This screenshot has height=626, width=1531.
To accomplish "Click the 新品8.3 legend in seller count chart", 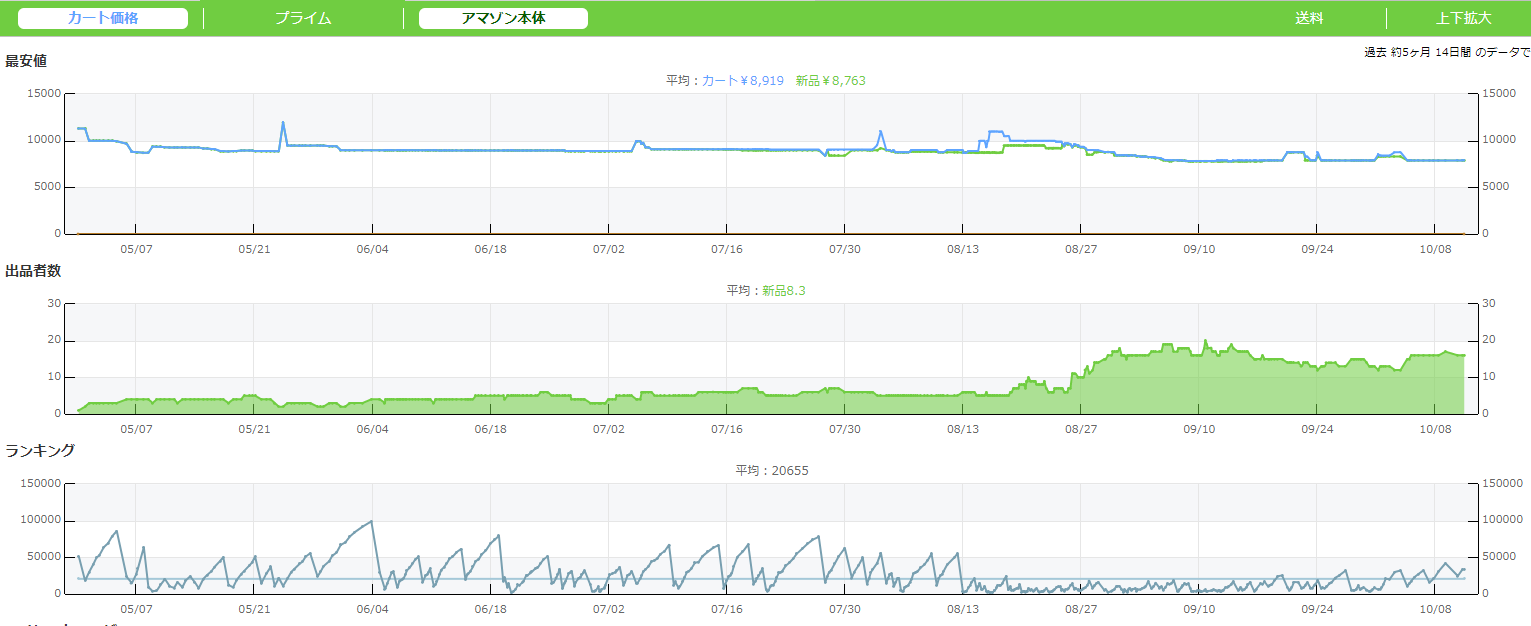I will pos(783,290).
